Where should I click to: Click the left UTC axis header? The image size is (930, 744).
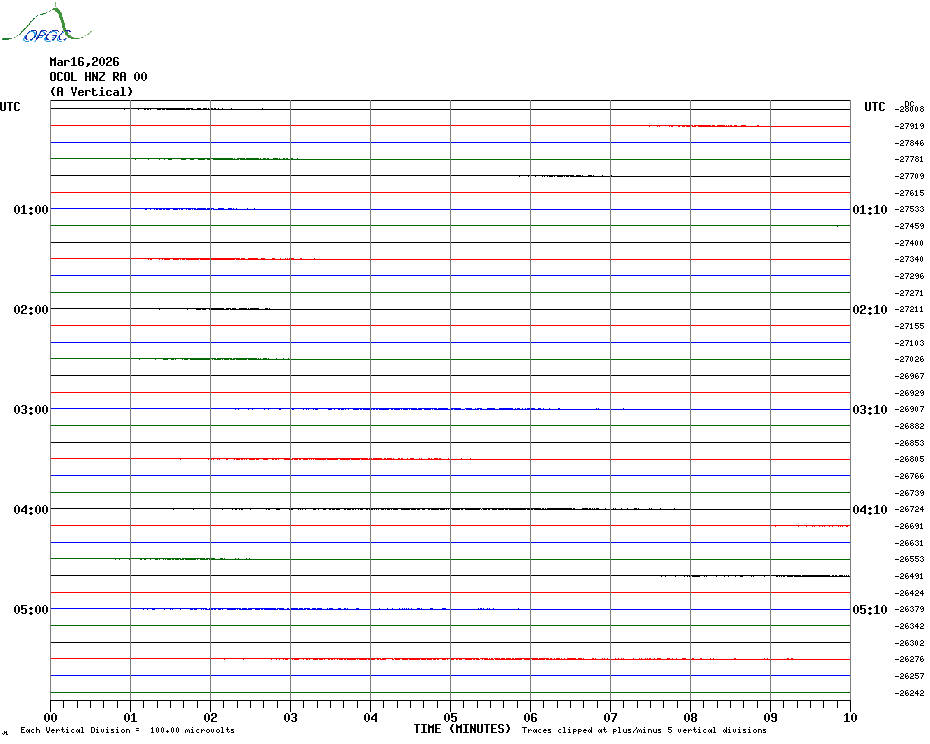(x=10, y=107)
